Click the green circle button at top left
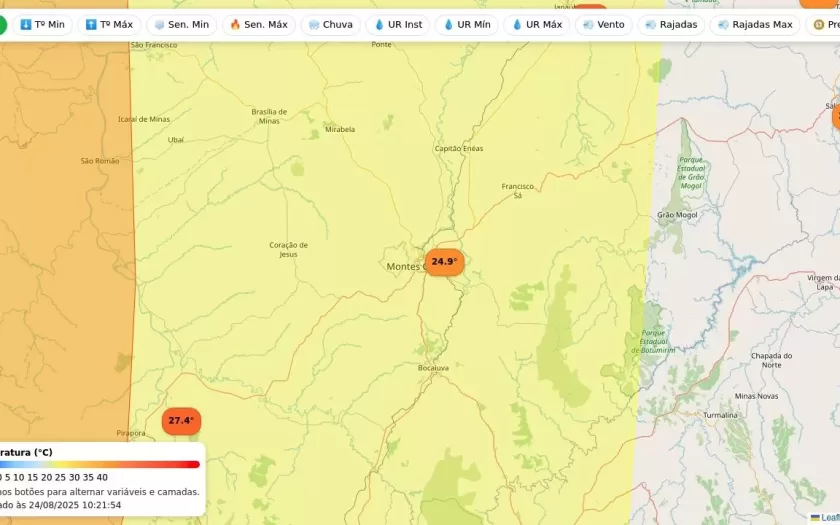Viewport: 840px width, 525px height. point(2,24)
